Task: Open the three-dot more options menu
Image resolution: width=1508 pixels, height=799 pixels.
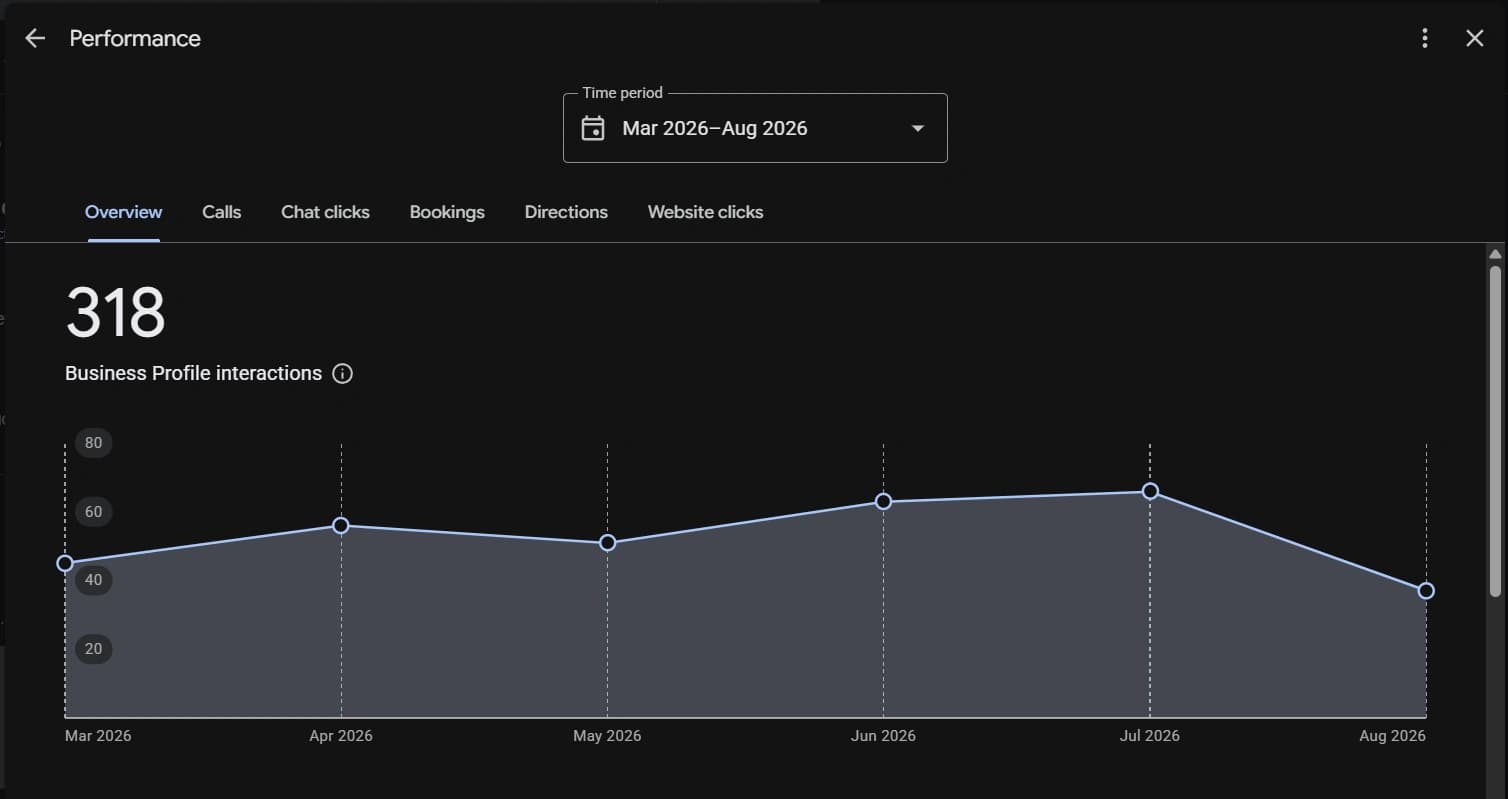Action: pos(1425,39)
